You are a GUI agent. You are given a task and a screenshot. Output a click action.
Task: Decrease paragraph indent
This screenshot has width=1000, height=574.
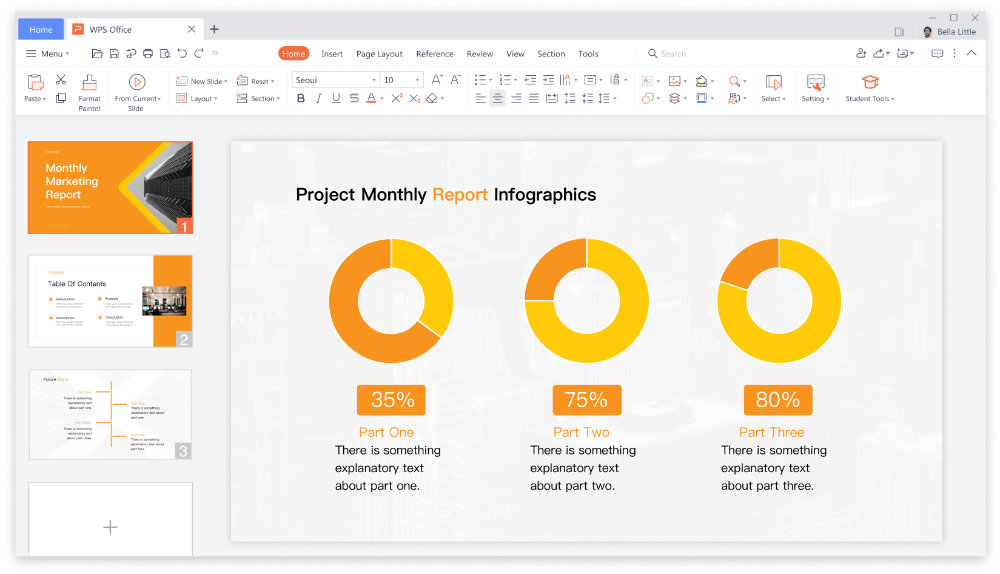[530, 80]
